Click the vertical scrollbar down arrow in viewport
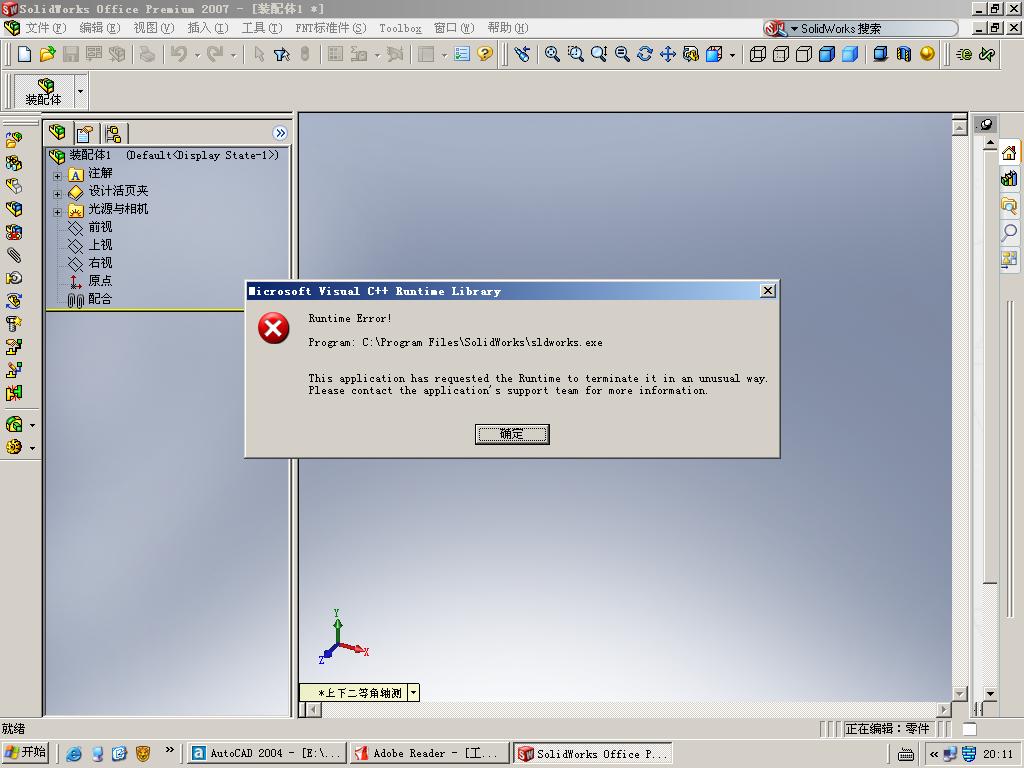 959,694
